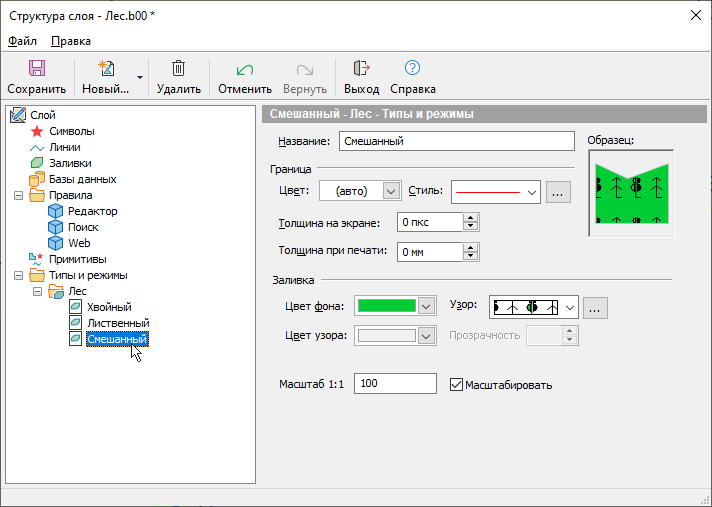Open Help via the Справка icon
Image resolution: width=712 pixels, height=507 pixels.
pos(412,69)
